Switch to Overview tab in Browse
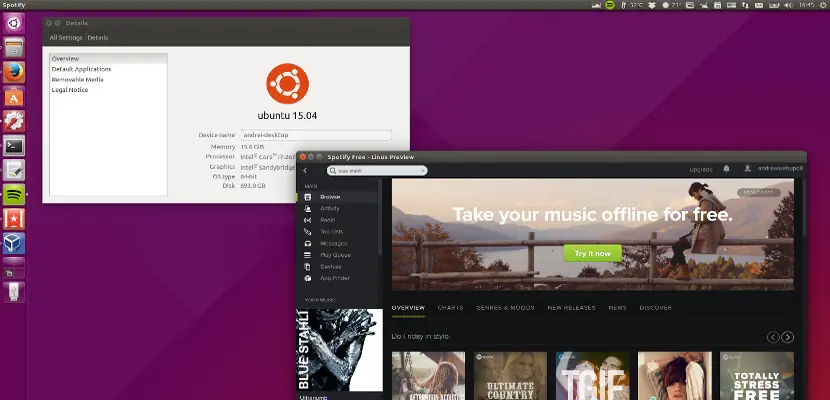 408,307
